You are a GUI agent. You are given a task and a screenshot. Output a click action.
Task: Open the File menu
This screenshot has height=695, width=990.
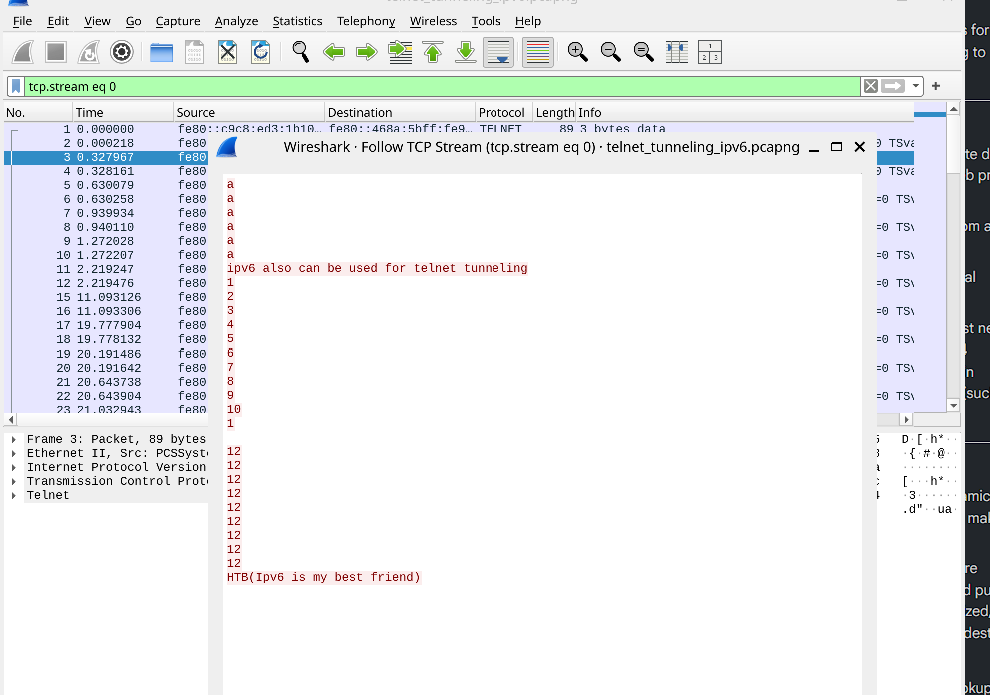click(x=22, y=21)
